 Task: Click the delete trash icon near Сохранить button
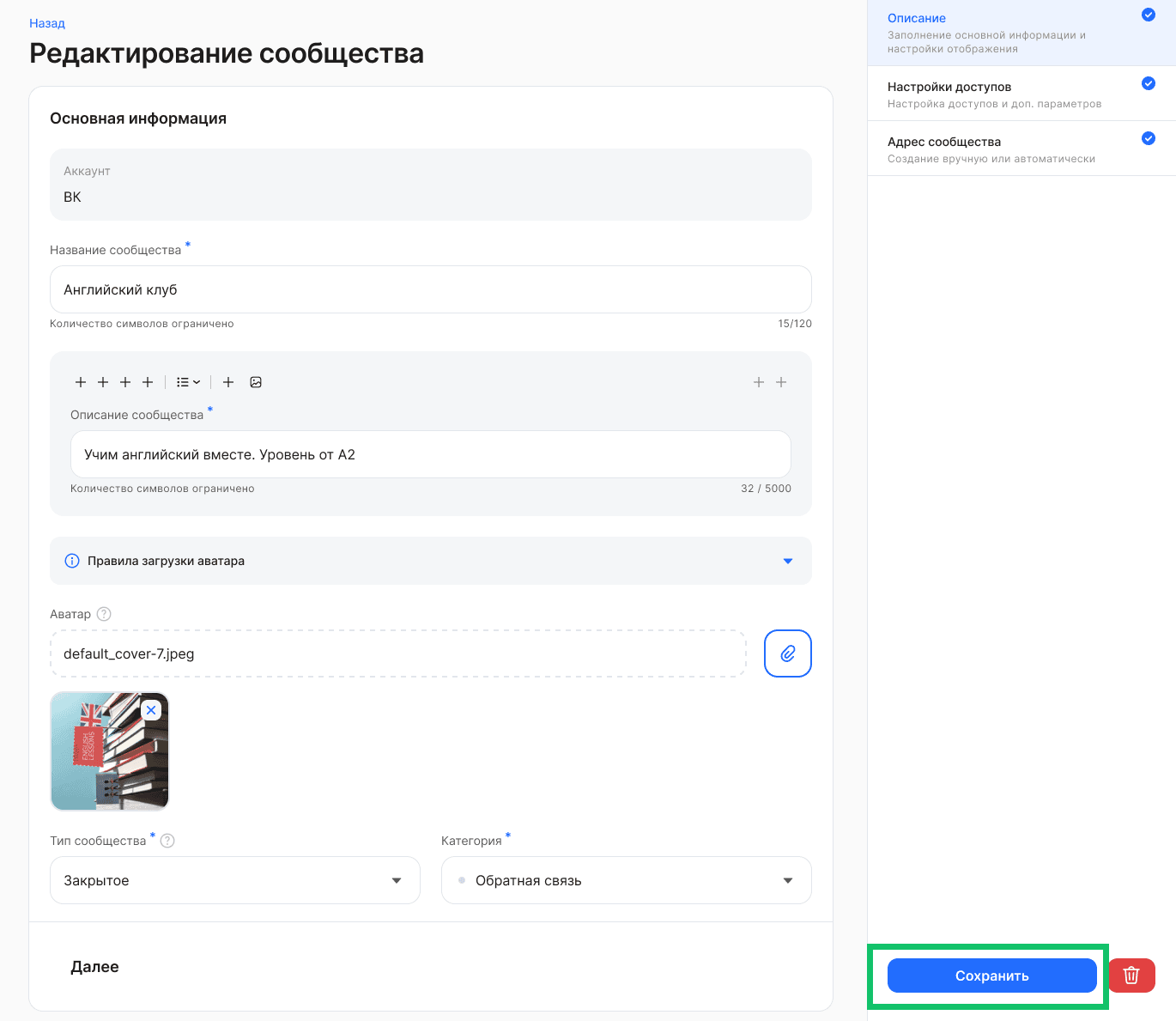(x=1131, y=975)
